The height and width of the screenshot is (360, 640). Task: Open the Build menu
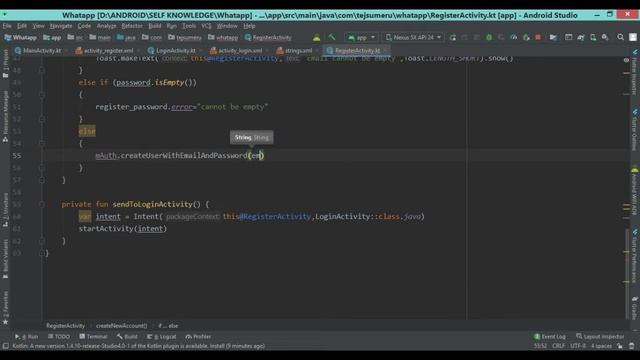click(x=155, y=26)
